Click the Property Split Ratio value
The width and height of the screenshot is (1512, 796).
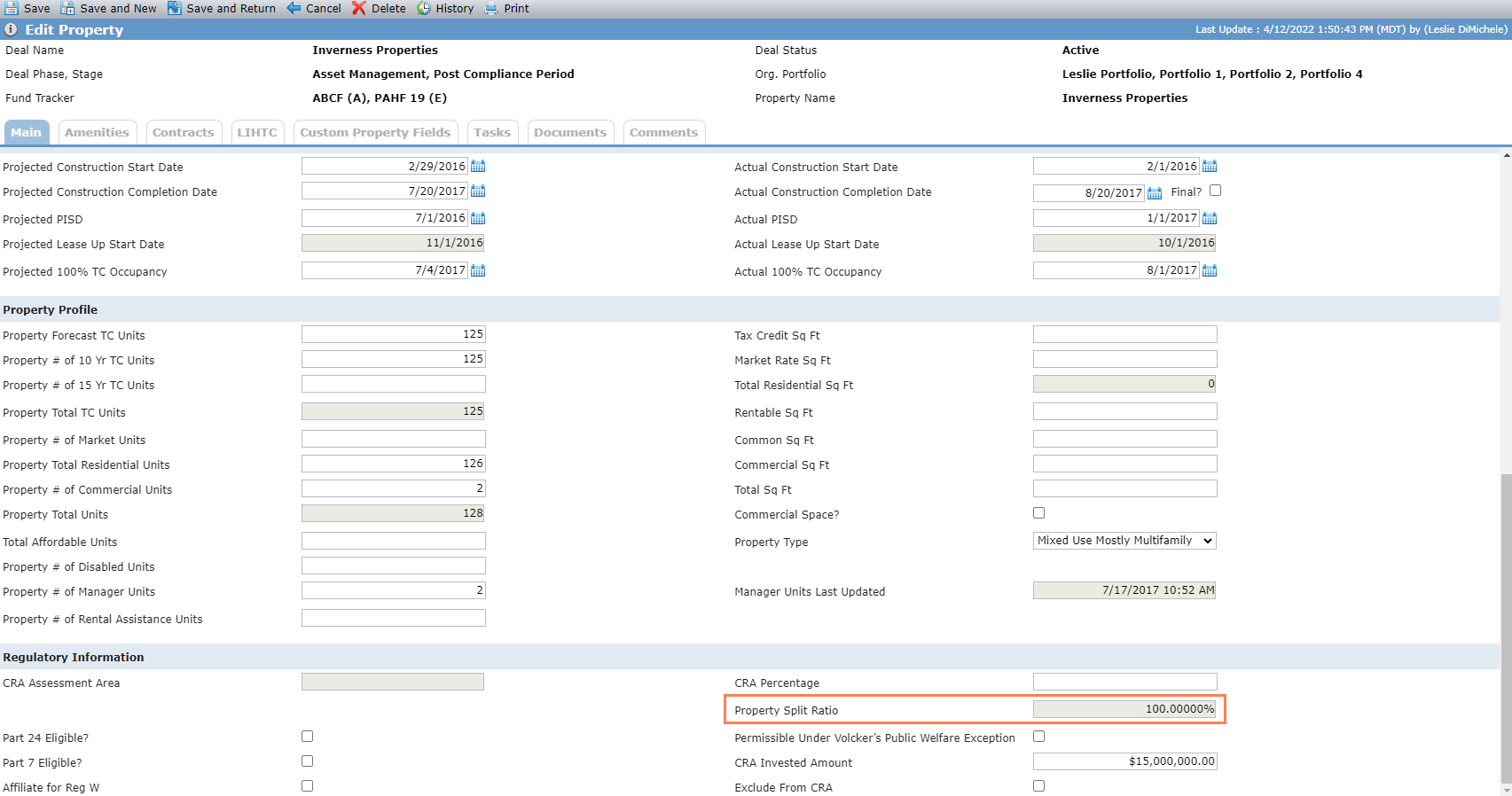[x=1124, y=709]
